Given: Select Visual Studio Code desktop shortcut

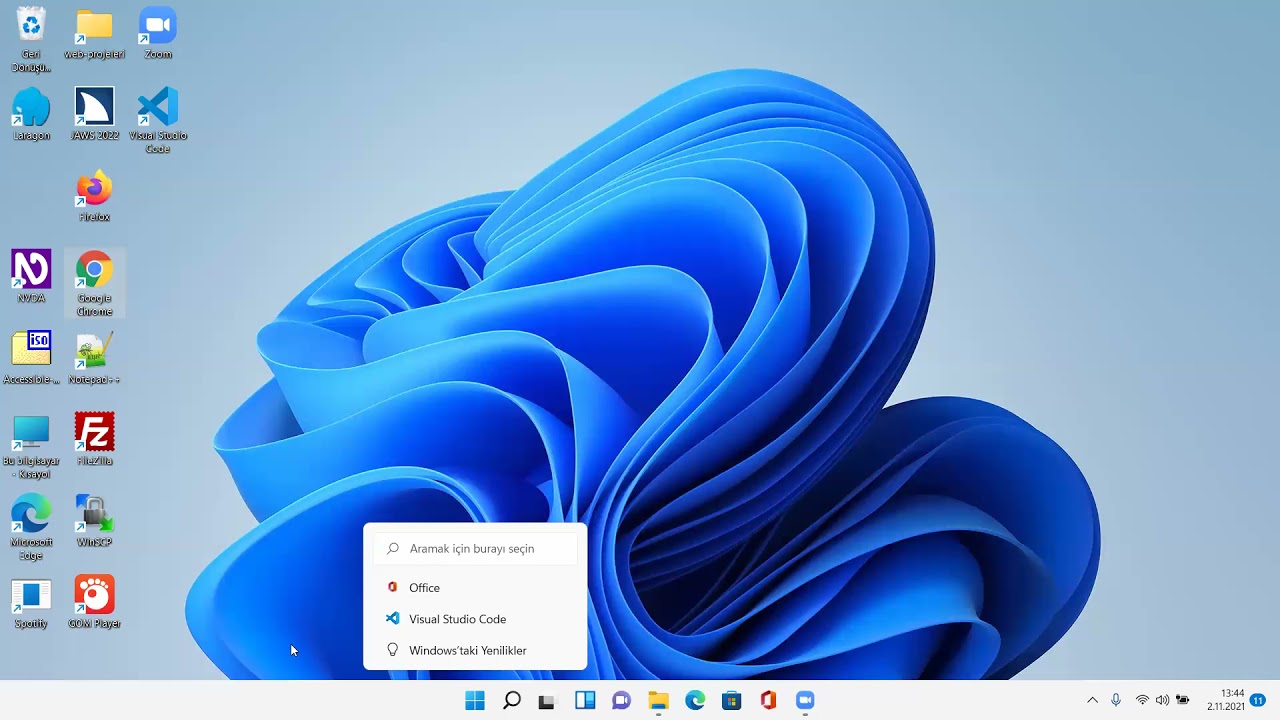Looking at the screenshot, I should (x=158, y=120).
